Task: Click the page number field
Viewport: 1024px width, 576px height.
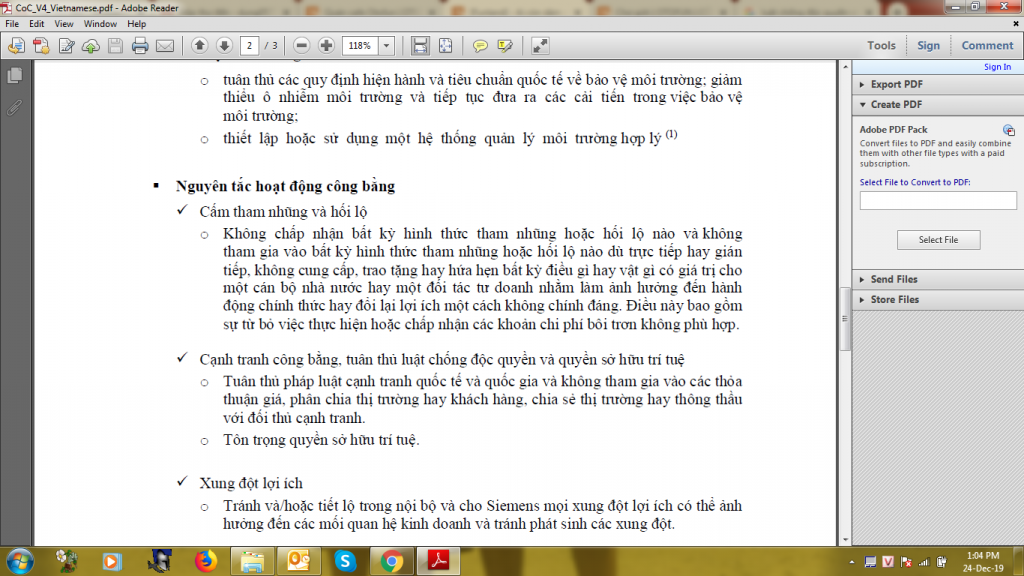Action: click(x=249, y=46)
